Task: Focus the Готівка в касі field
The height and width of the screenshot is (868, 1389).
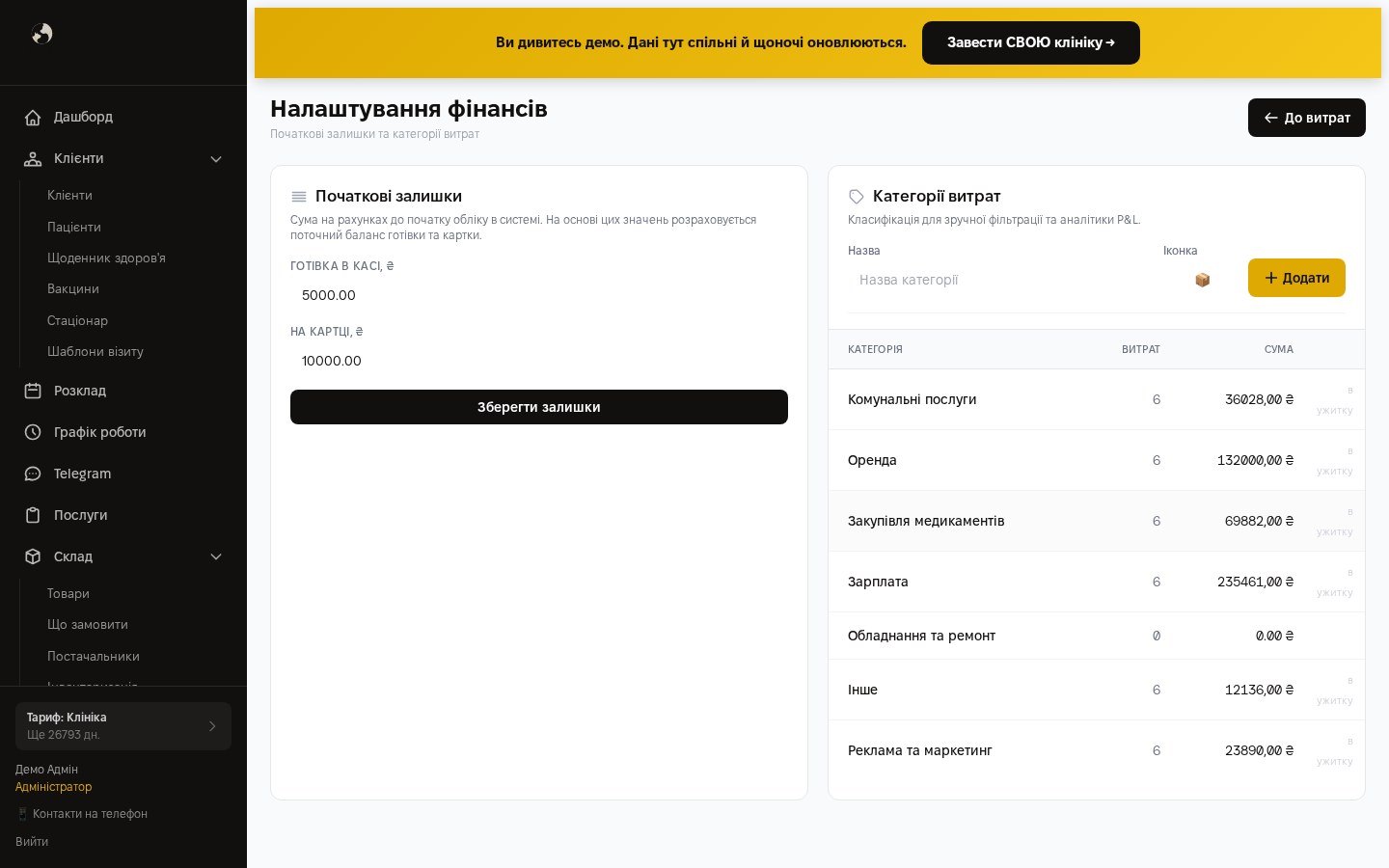Action: pyautogui.click(x=539, y=295)
